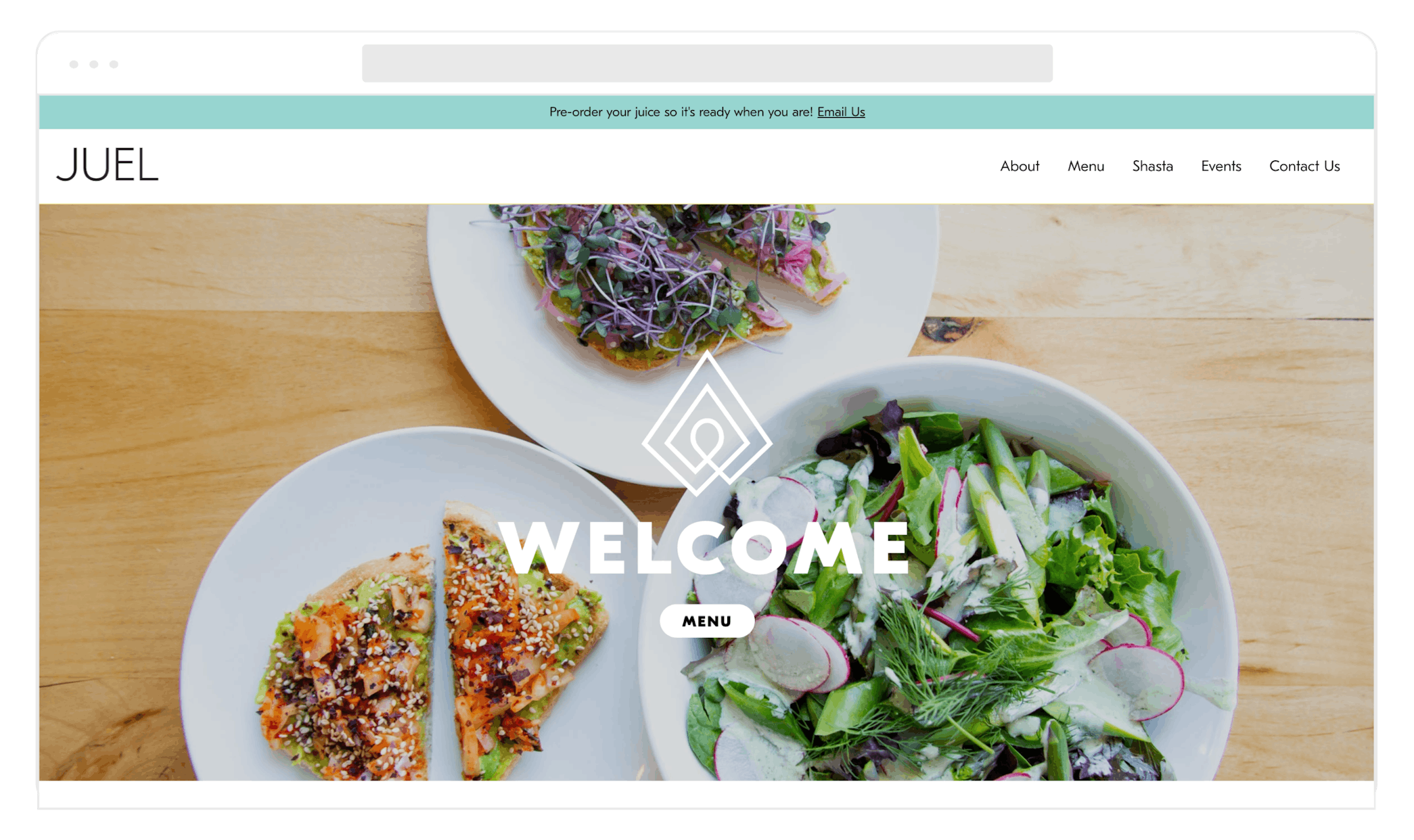Image resolution: width=1414 pixels, height=840 pixels.
Task: Click the browser address bar
Action: point(707,64)
